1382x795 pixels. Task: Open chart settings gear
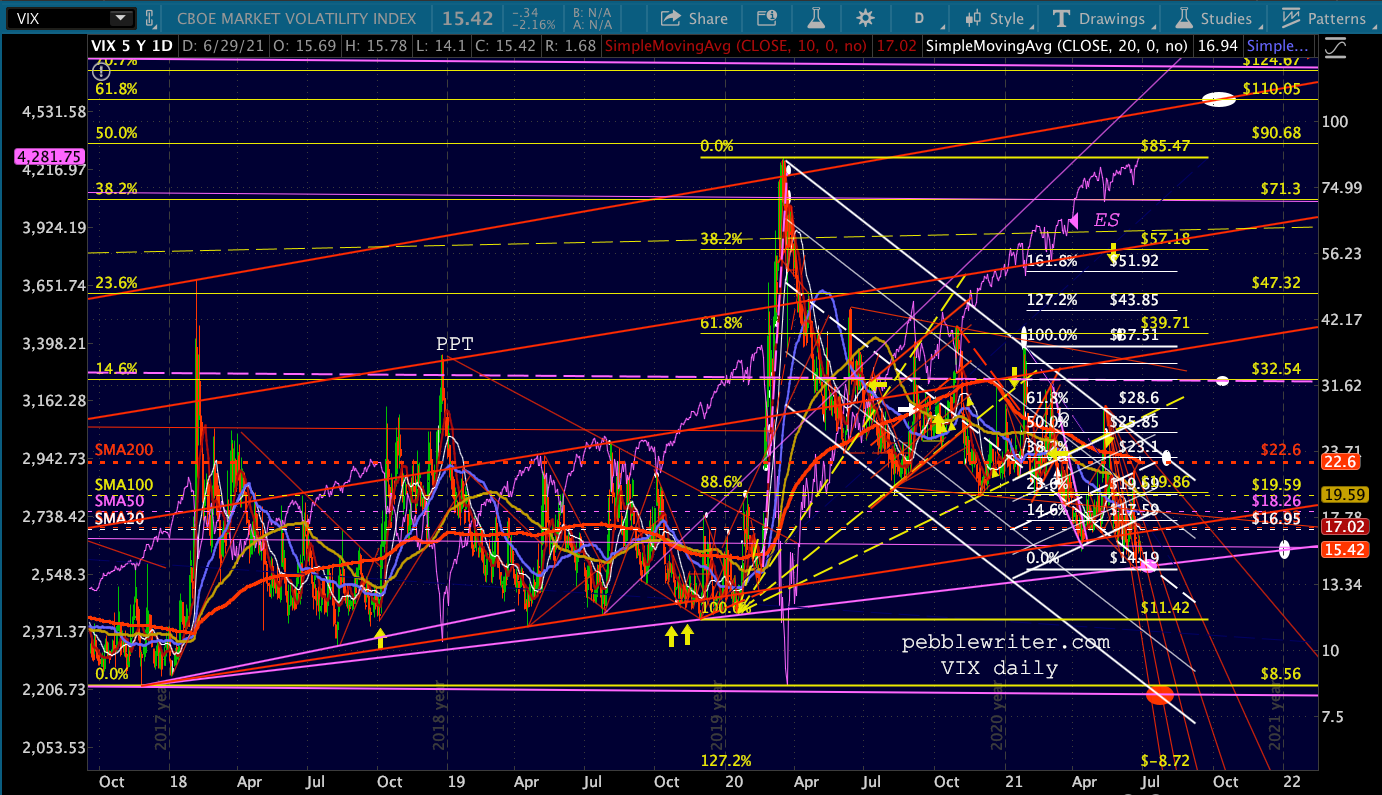coord(865,18)
